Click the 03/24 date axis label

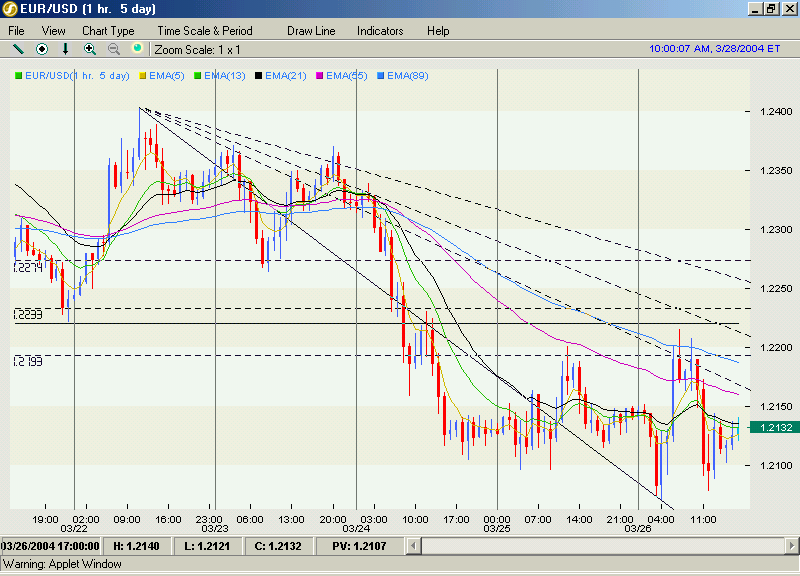356,529
